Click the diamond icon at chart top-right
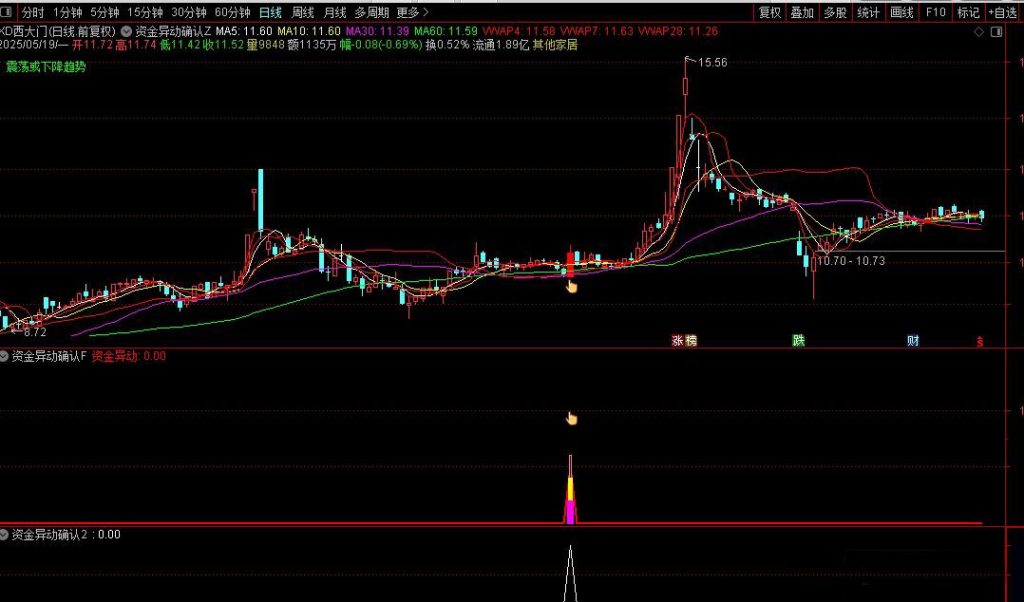Screen dimensions: 1024x602 tap(978, 32)
